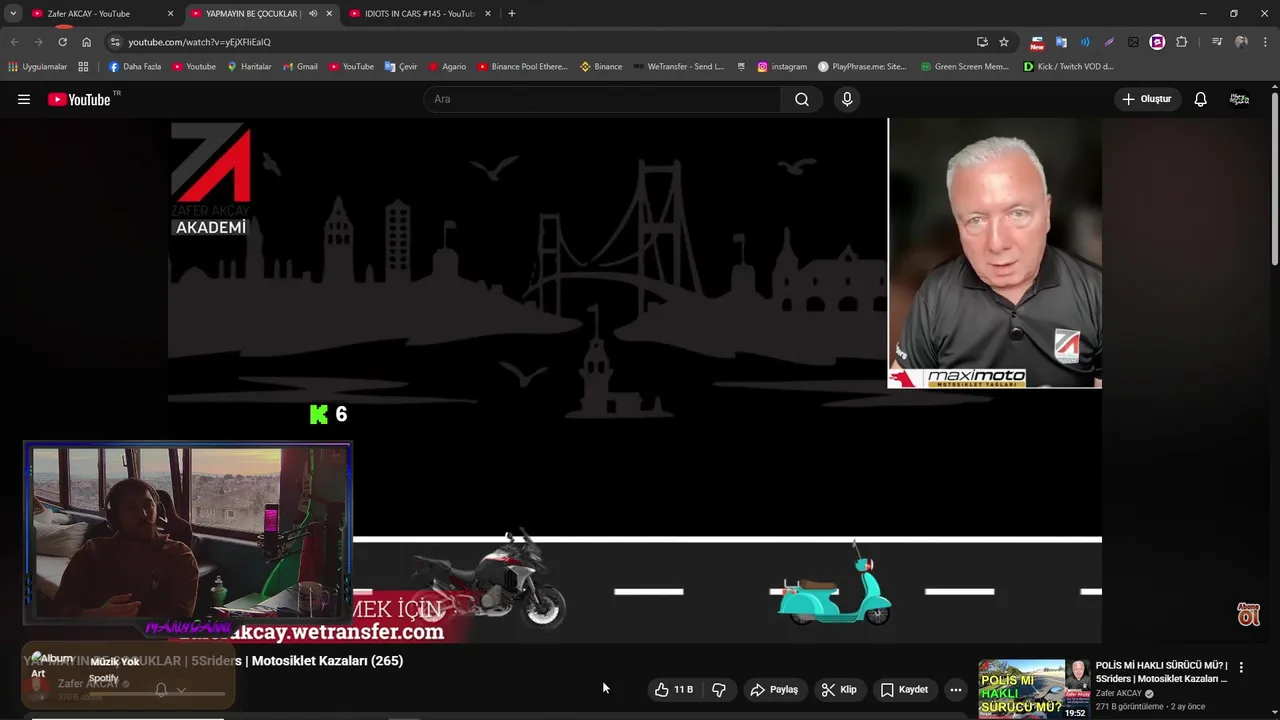The image size is (1280, 720).
Task: Bookmark this page with the star icon
Action: click(1004, 42)
